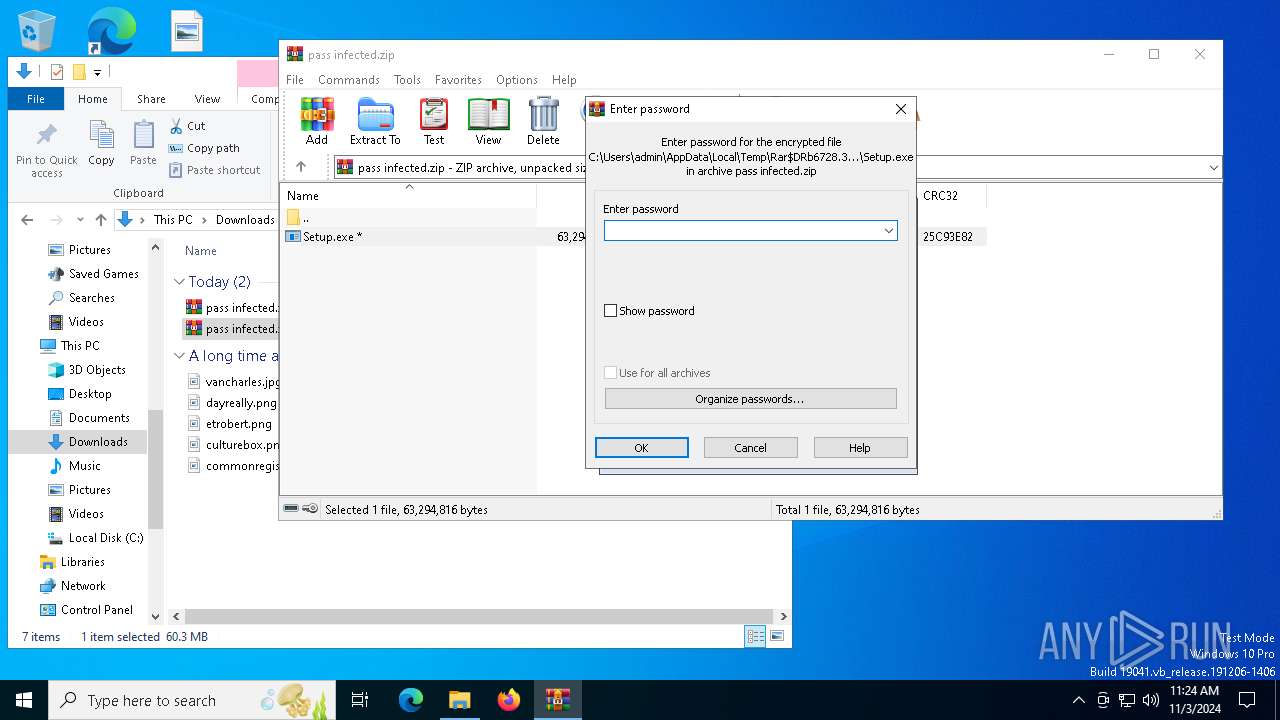The image size is (1280, 720).
Task: Open the Help menu in WinRAR
Action: pos(564,80)
